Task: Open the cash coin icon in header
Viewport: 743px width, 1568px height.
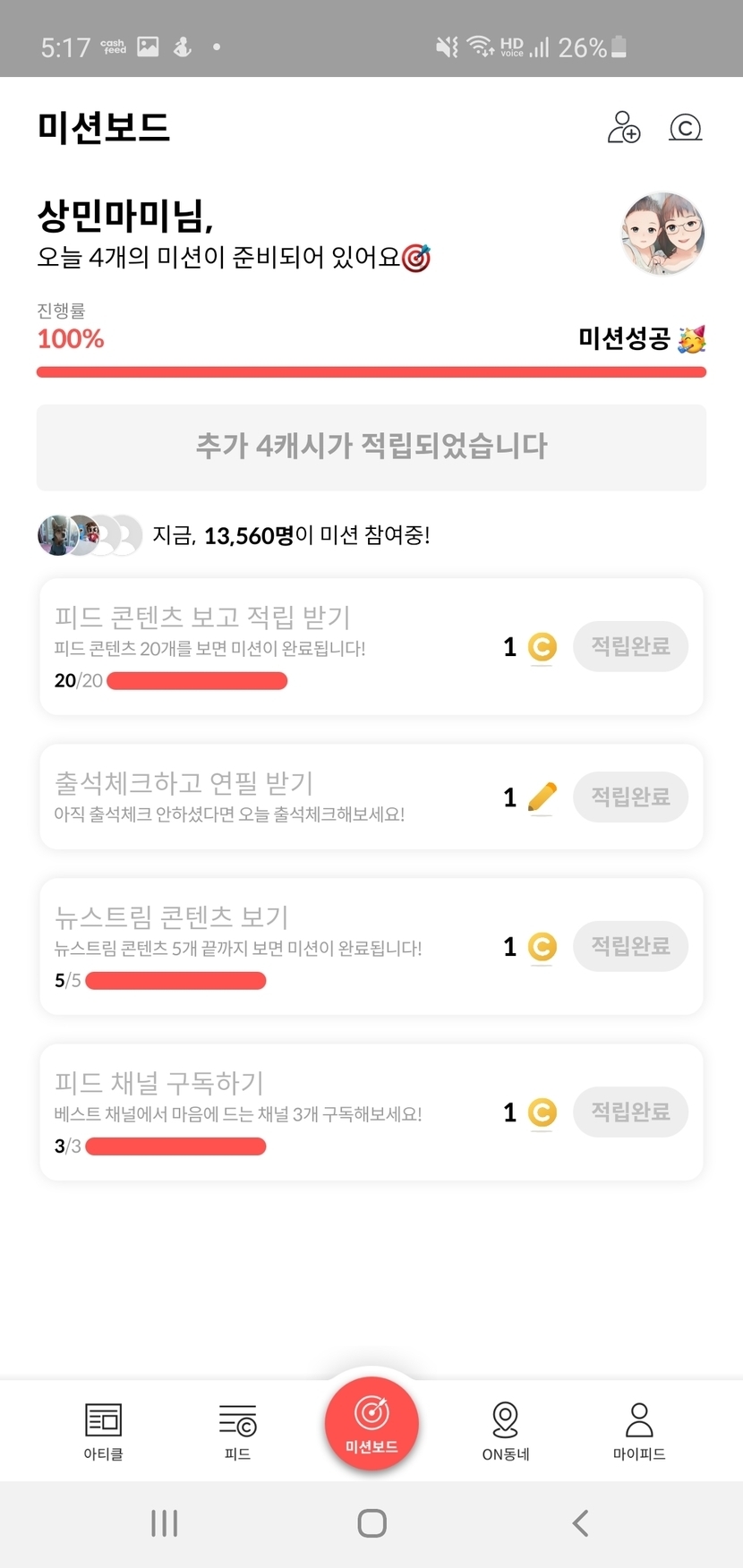Action: [x=685, y=128]
